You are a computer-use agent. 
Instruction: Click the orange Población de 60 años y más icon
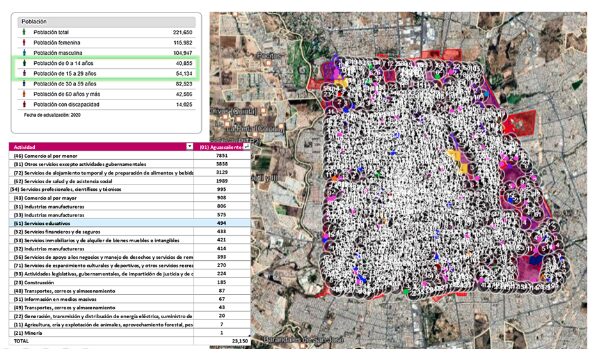(24, 94)
